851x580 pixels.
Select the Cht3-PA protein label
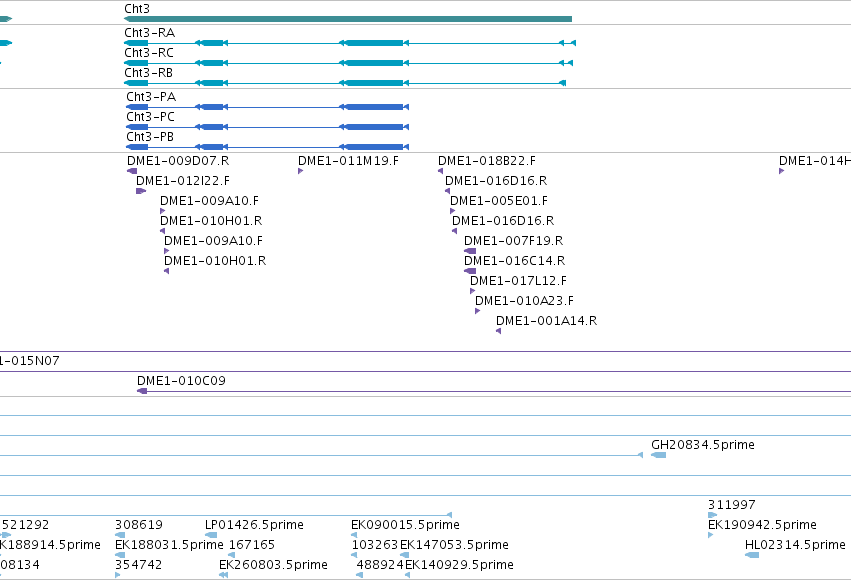point(151,97)
